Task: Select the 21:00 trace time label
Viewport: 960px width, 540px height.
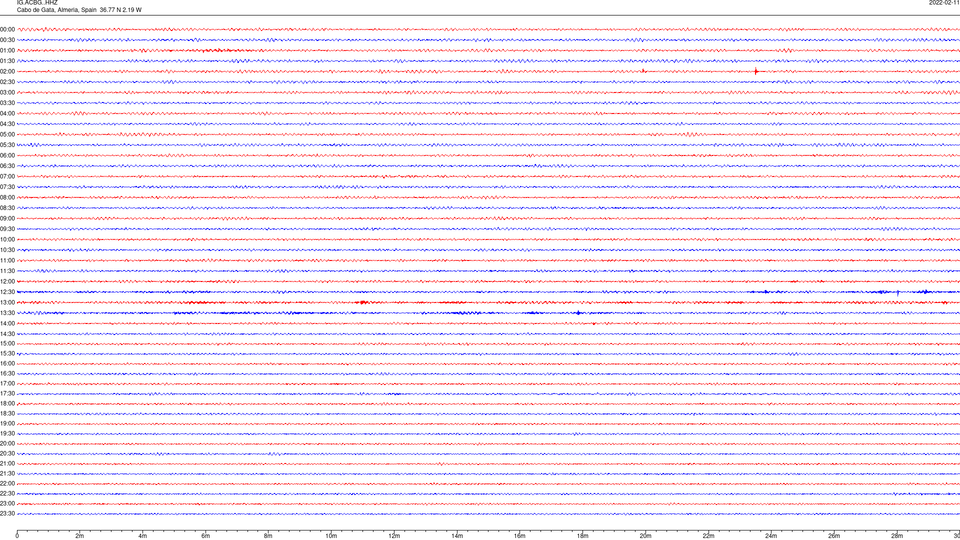Action: click(x=7, y=463)
